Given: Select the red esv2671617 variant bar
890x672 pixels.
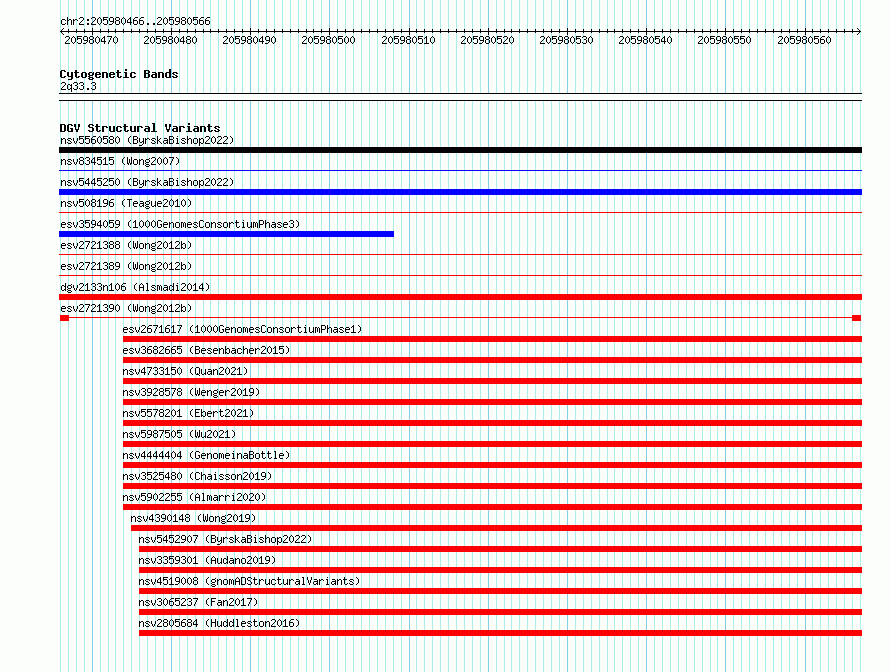Looking at the screenshot, I should (492, 339).
